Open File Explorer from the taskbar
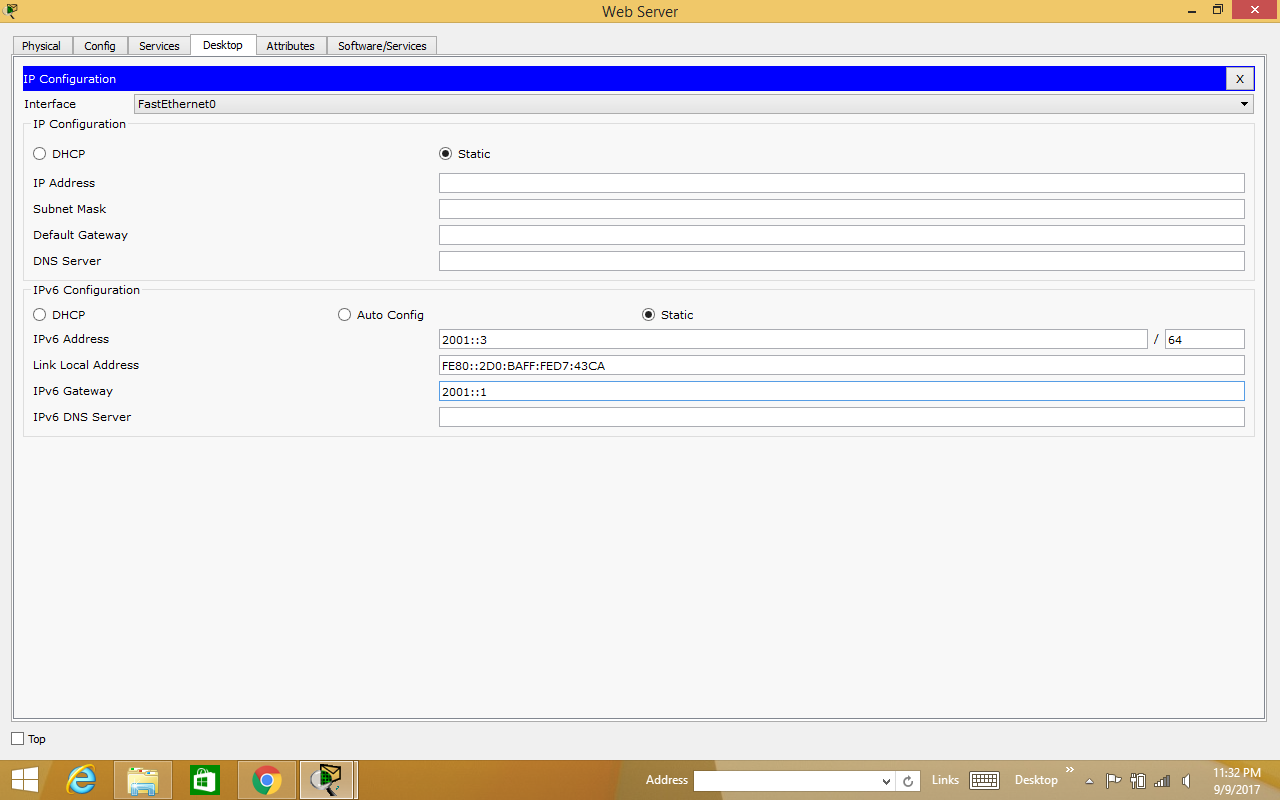The image size is (1280, 800). (143, 780)
